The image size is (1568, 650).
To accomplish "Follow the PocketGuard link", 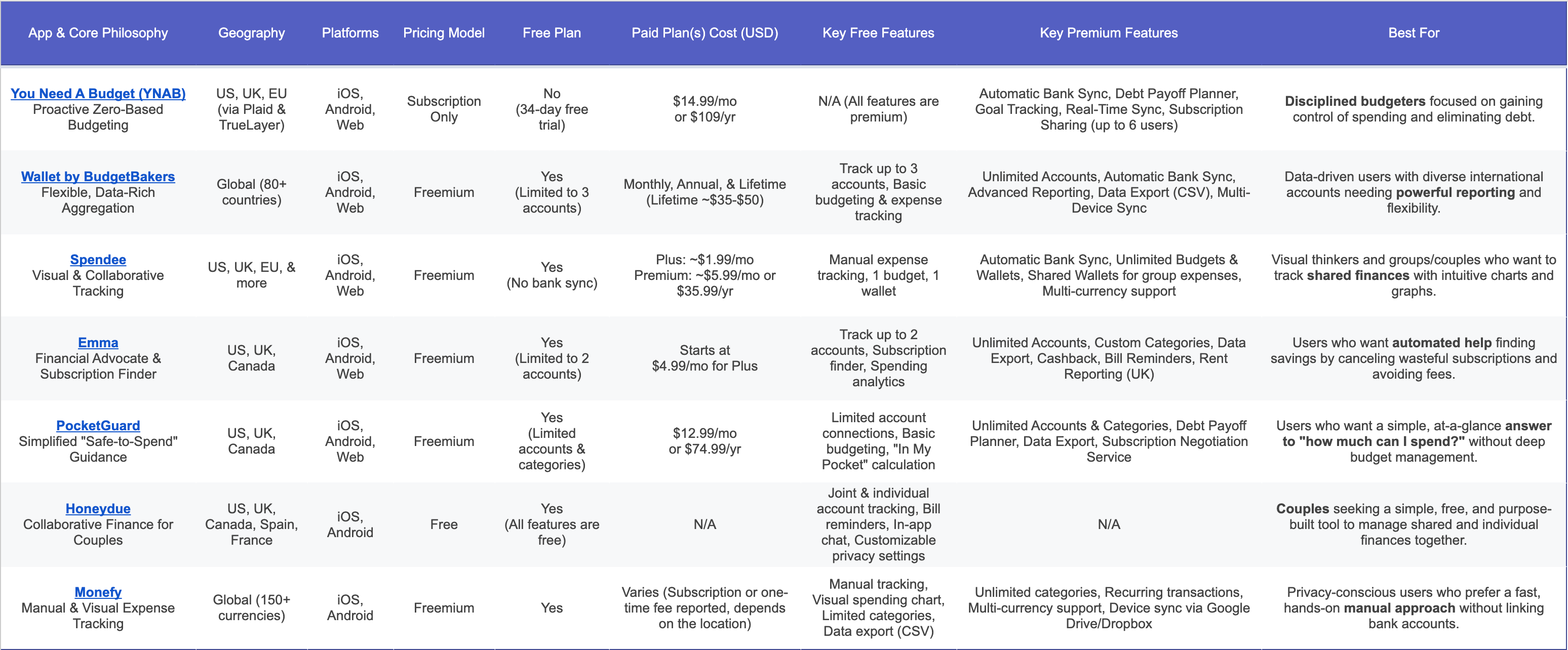I will (x=98, y=425).
